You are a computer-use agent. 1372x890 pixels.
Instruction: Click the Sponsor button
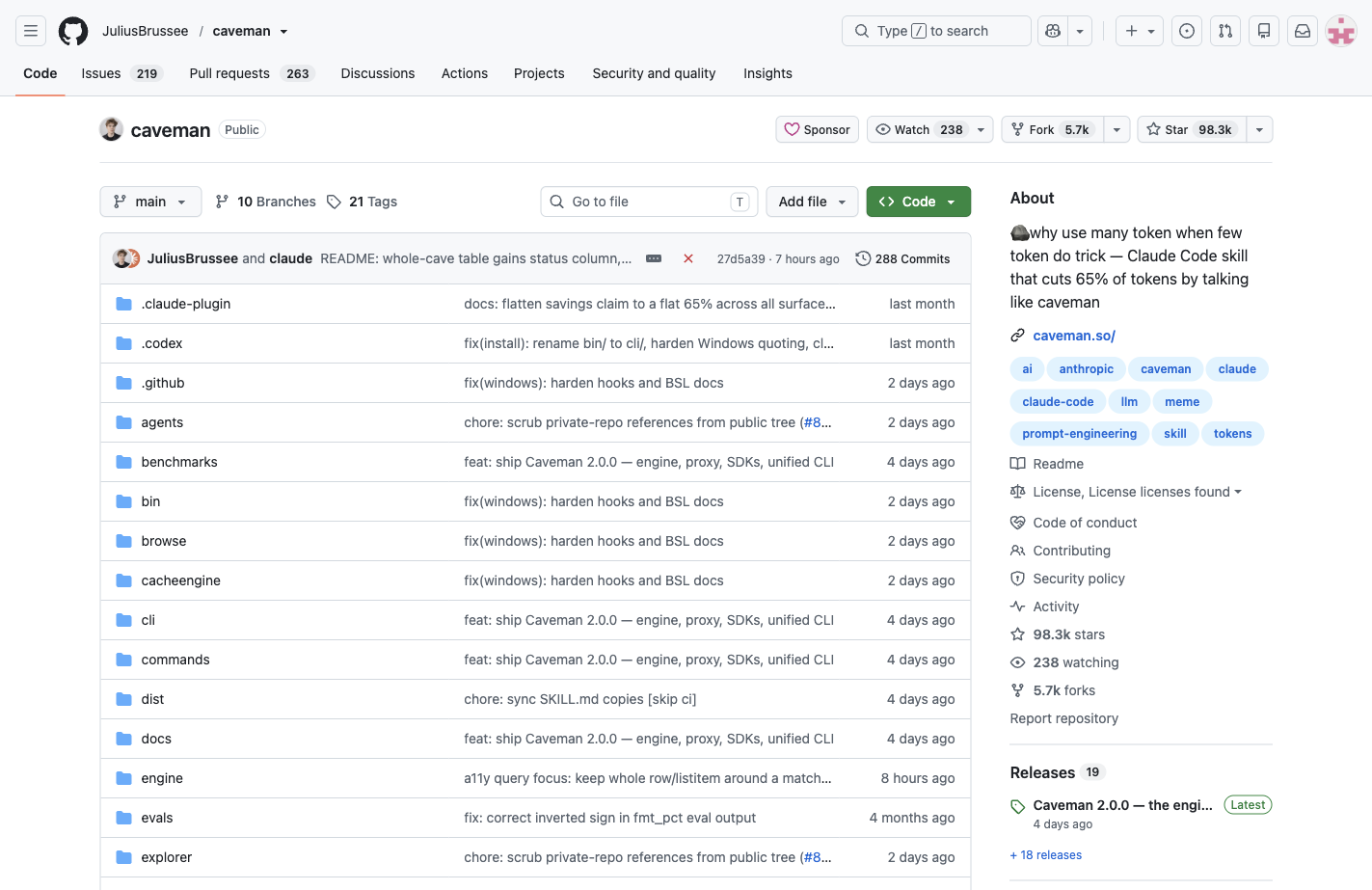click(817, 129)
